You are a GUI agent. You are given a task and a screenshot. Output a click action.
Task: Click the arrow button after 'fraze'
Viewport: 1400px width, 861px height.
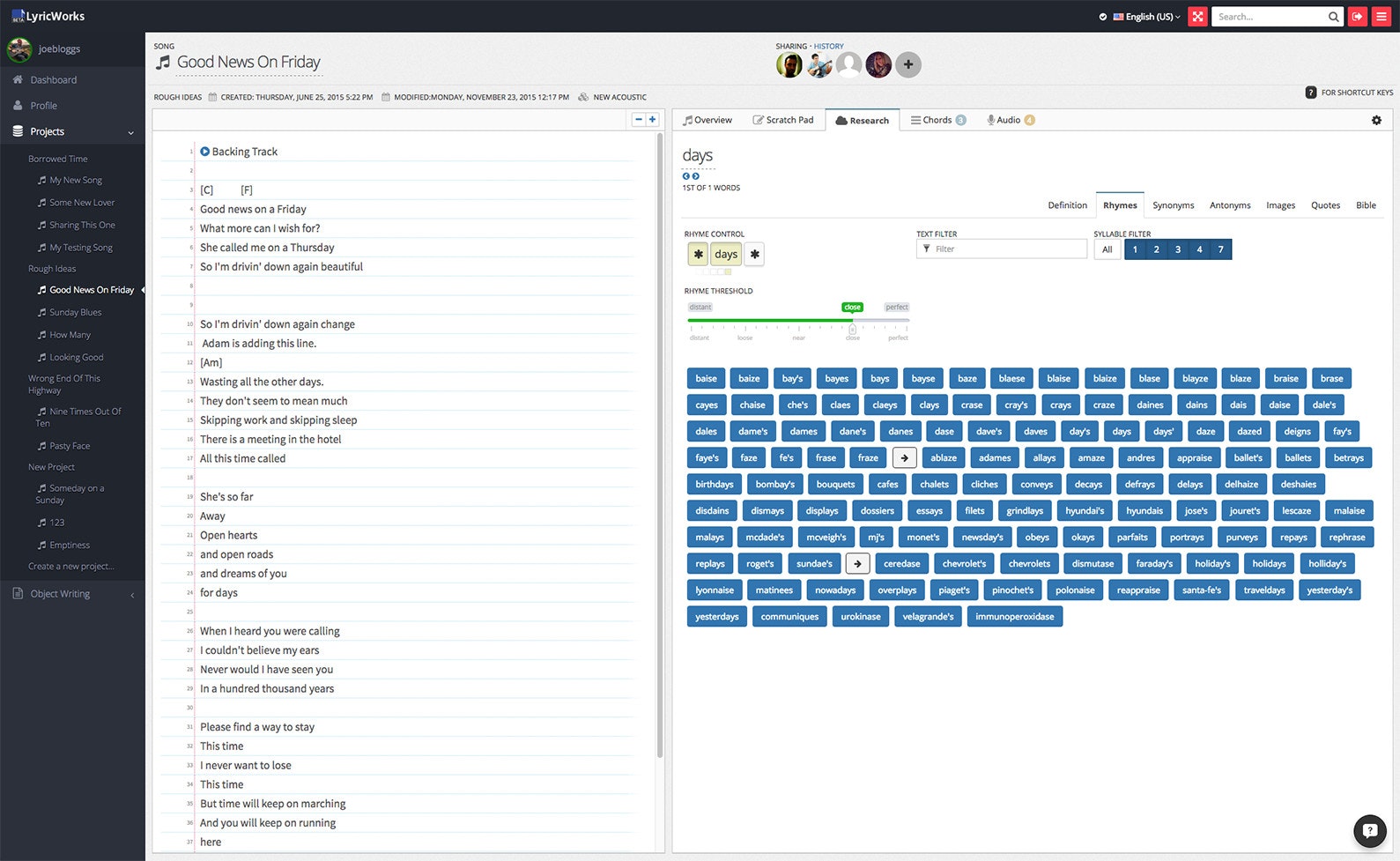[x=905, y=457]
